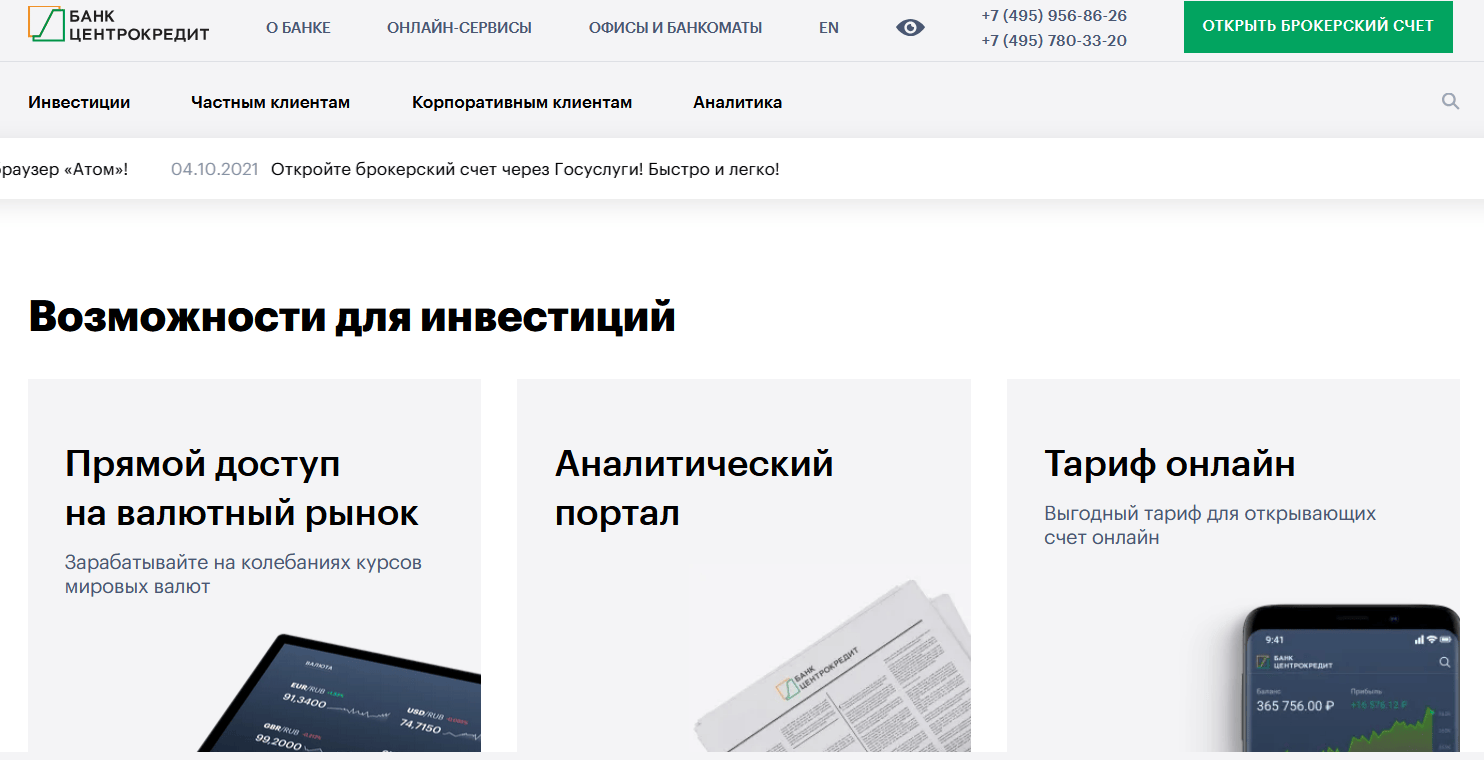Open news about brokerage account via Госуслуги
1484x760 pixels.
[x=525, y=169]
